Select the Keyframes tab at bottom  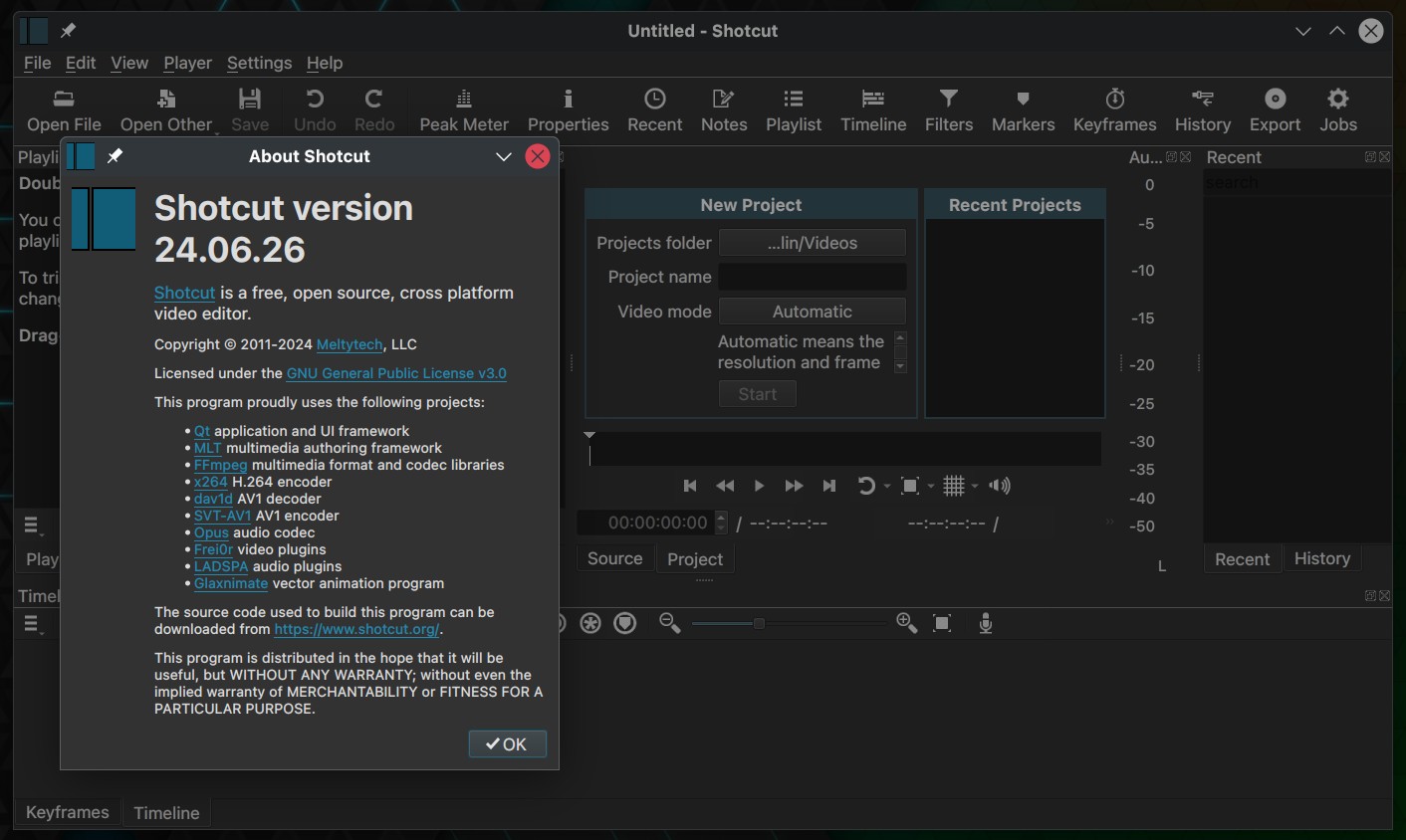tap(67, 812)
